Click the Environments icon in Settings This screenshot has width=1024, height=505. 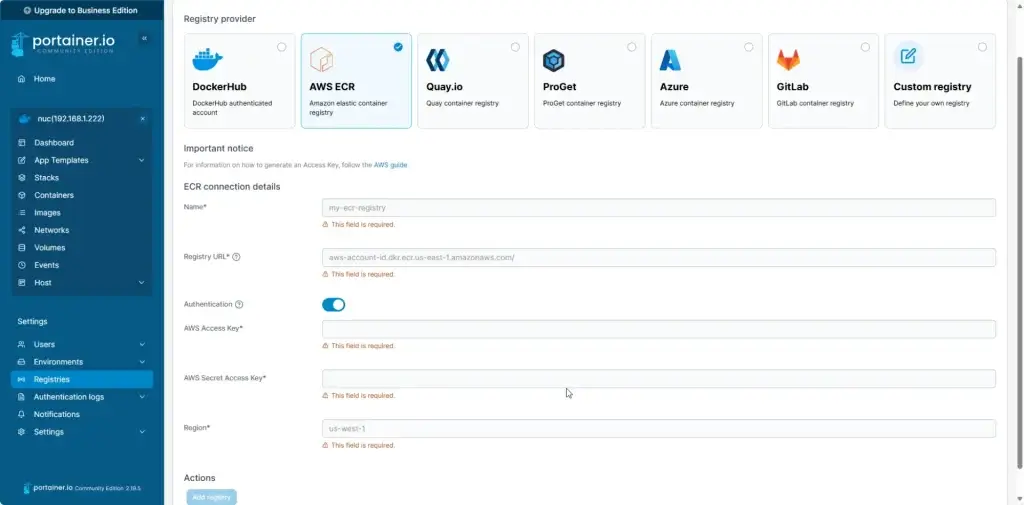click(22, 362)
